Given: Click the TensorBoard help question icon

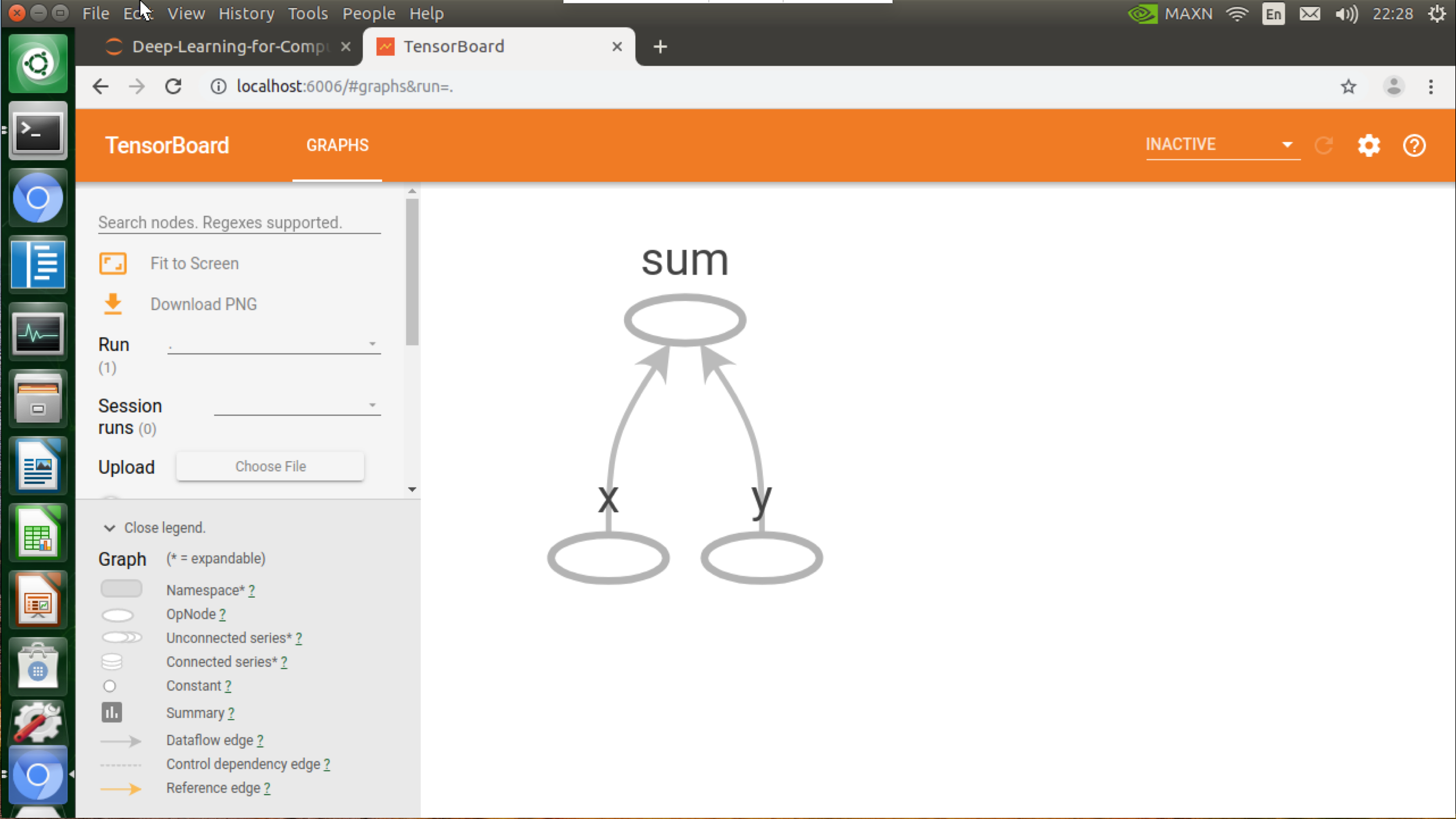Looking at the screenshot, I should pos(1414,145).
